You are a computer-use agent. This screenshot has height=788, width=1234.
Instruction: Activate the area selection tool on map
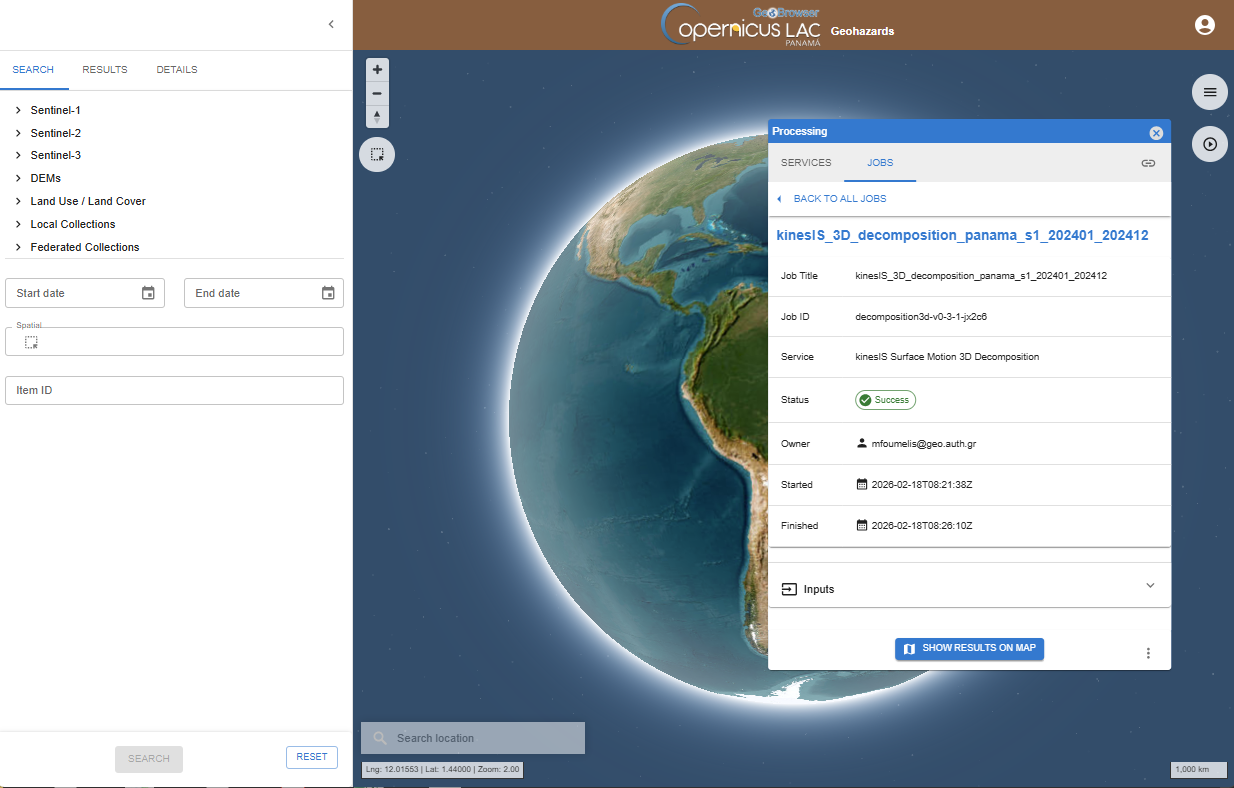tap(377, 155)
